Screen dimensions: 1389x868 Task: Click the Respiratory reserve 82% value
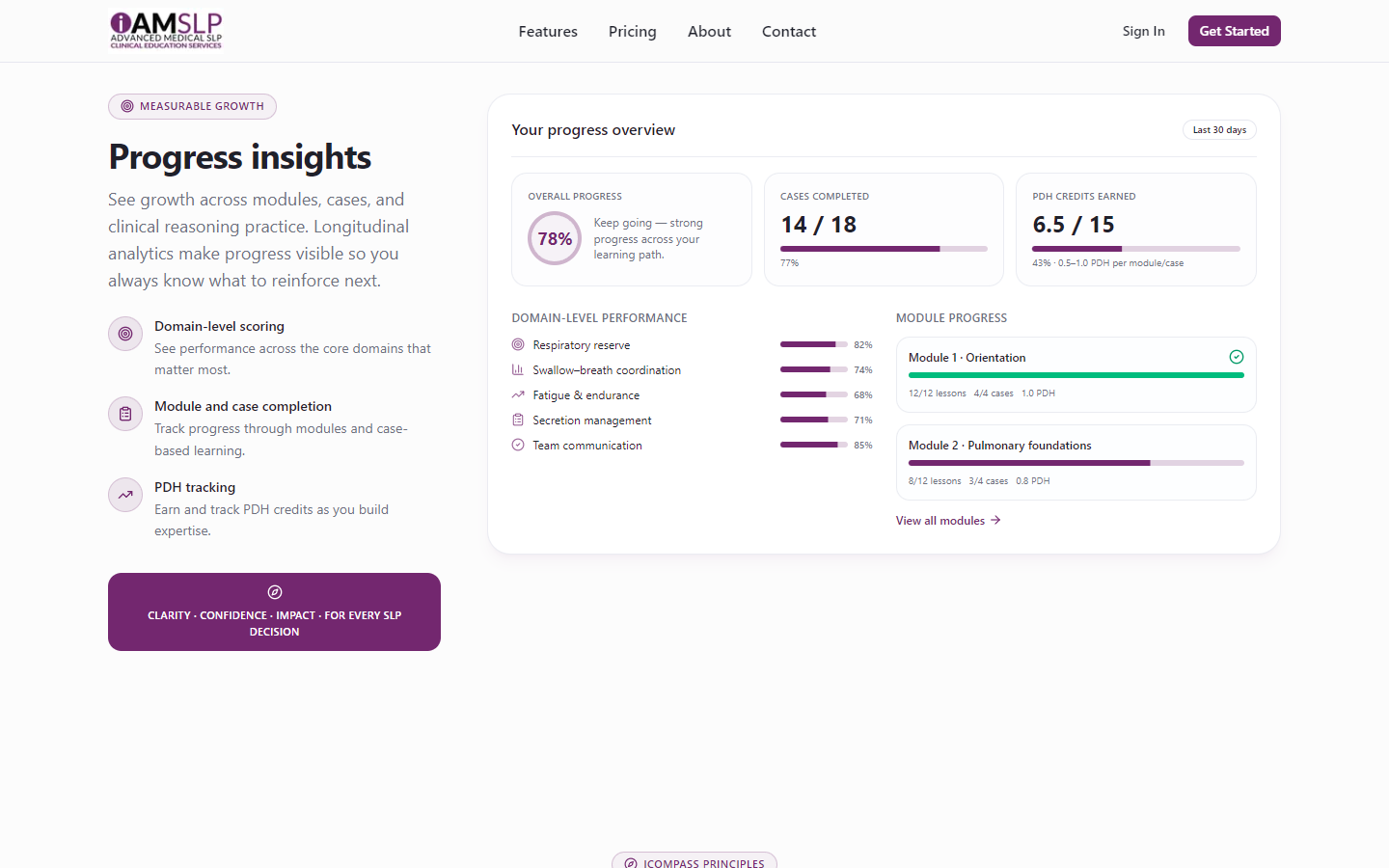coord(863,344)
